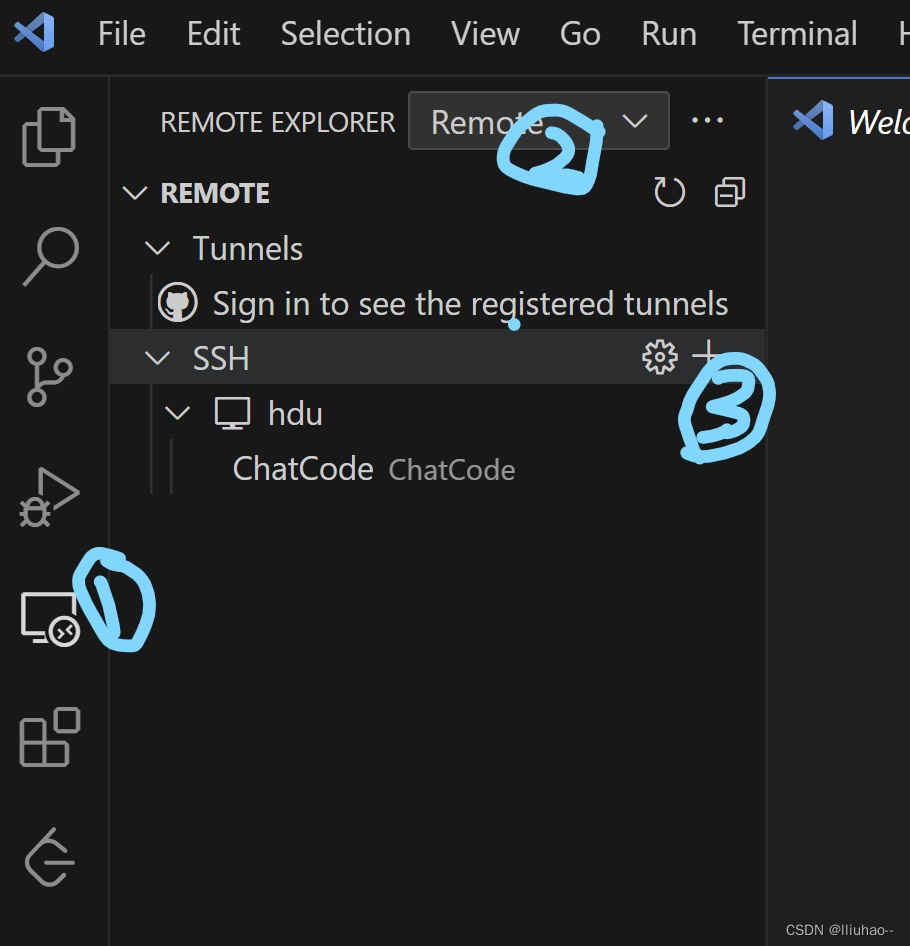Open the Run menu
The image size is (910, 946).
pos(669,33)
